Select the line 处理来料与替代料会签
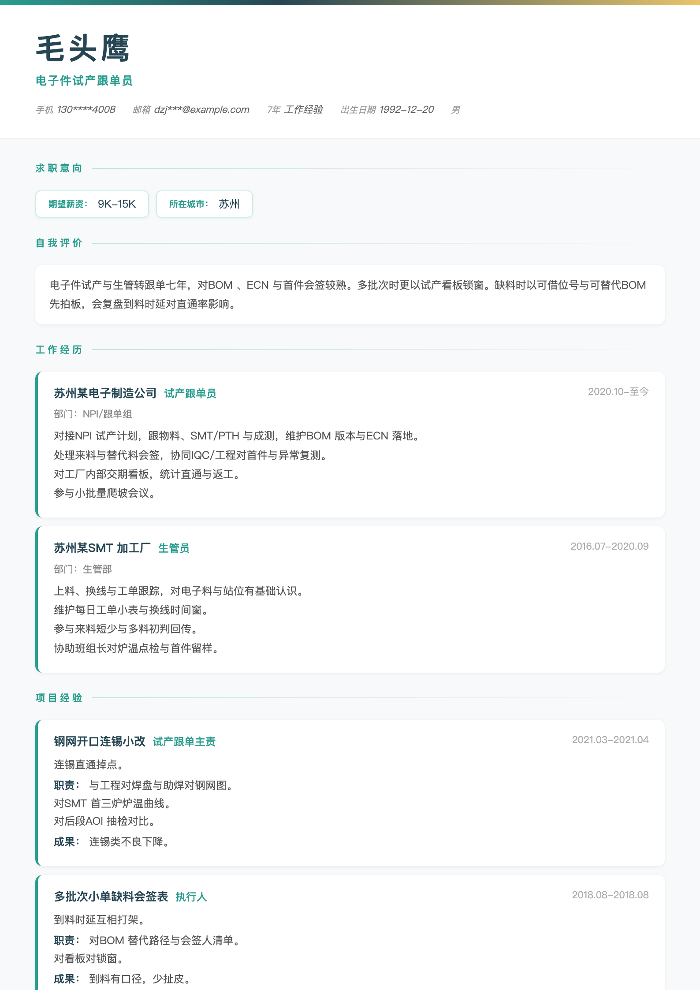 191,455
